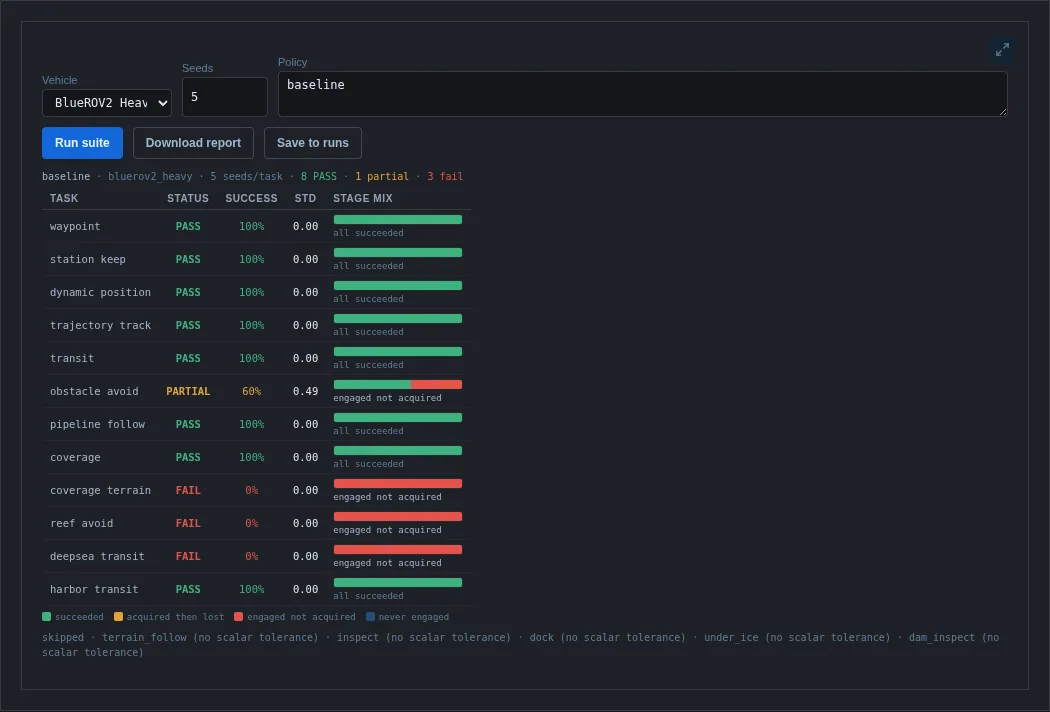Click the 0.49 std value
The height and width of the screenshot is (712, 1050).
[x=305, y=391]
